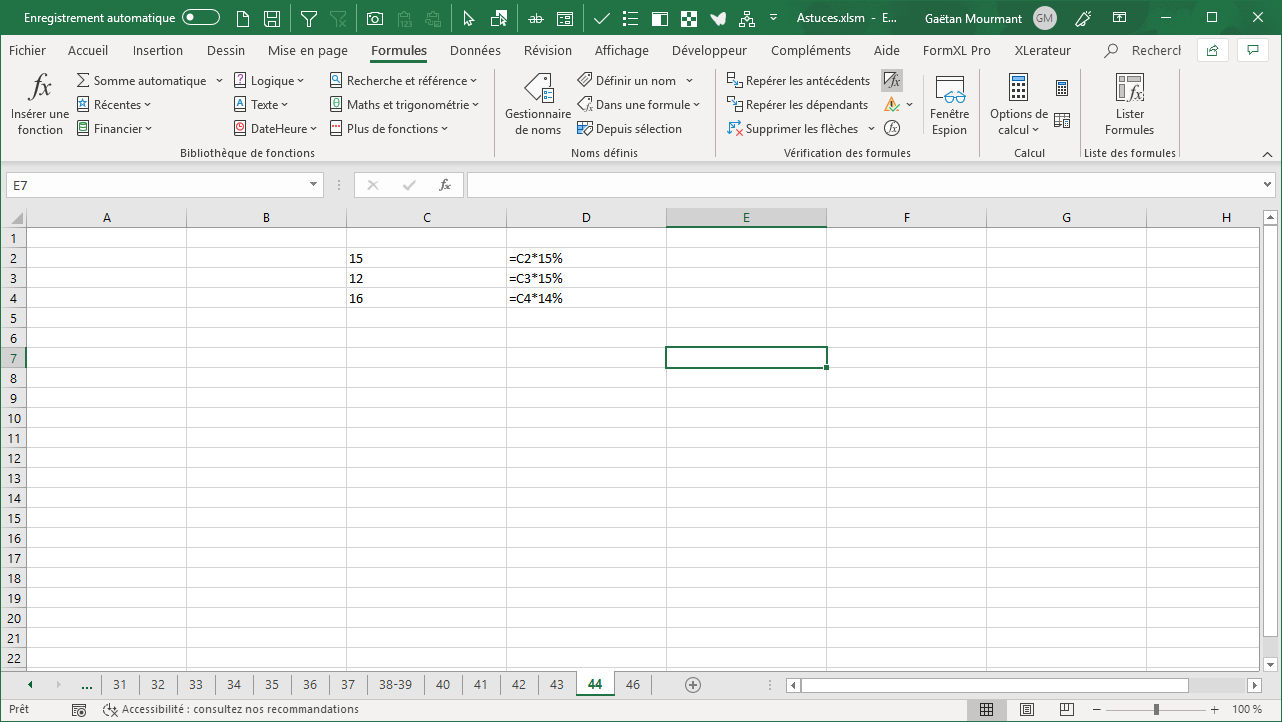Open Fenêtre Espion watch window
The image size is (1282, 722).
tap(949, 105)
